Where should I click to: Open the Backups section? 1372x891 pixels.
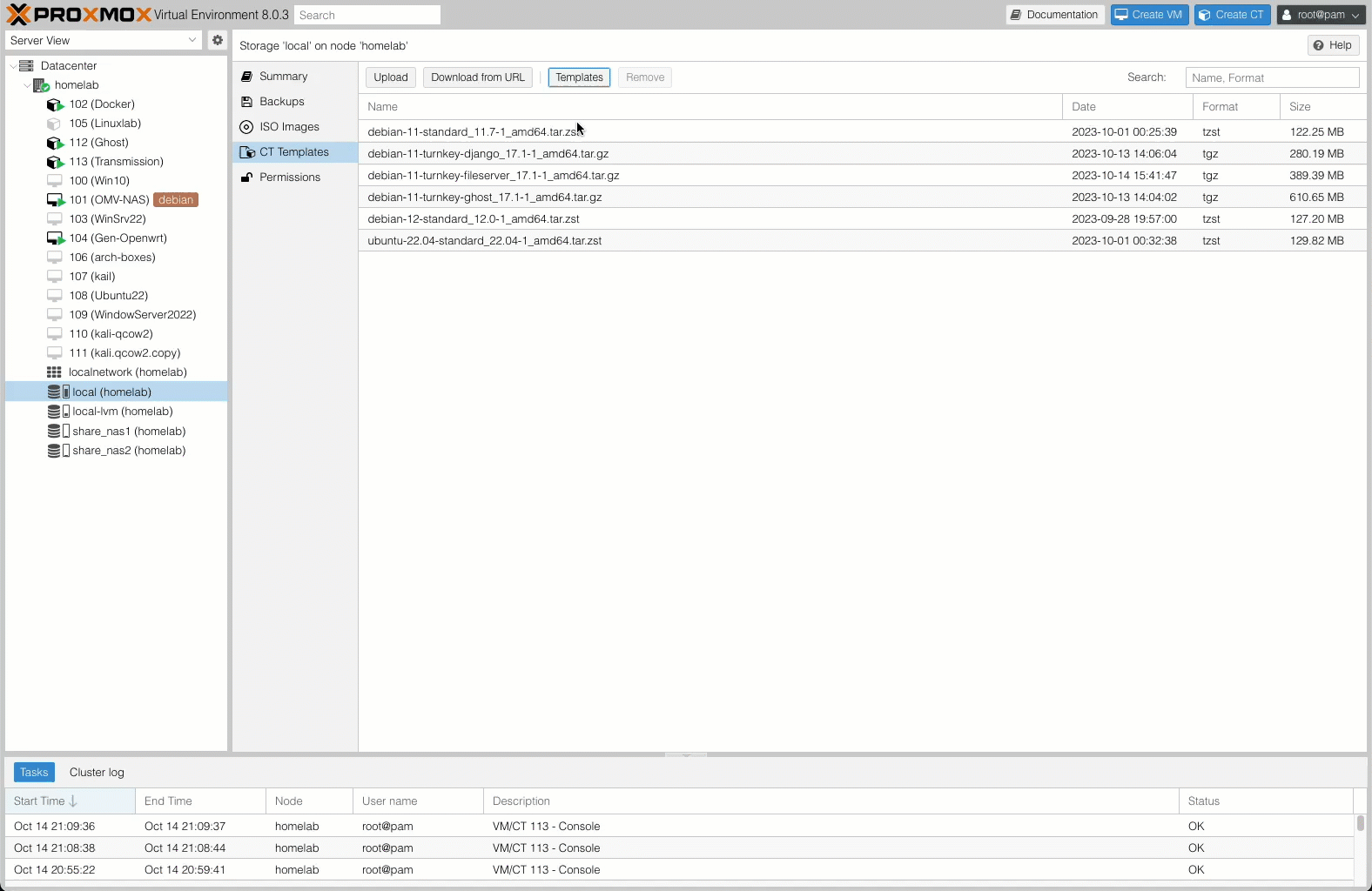coord(295,102)
